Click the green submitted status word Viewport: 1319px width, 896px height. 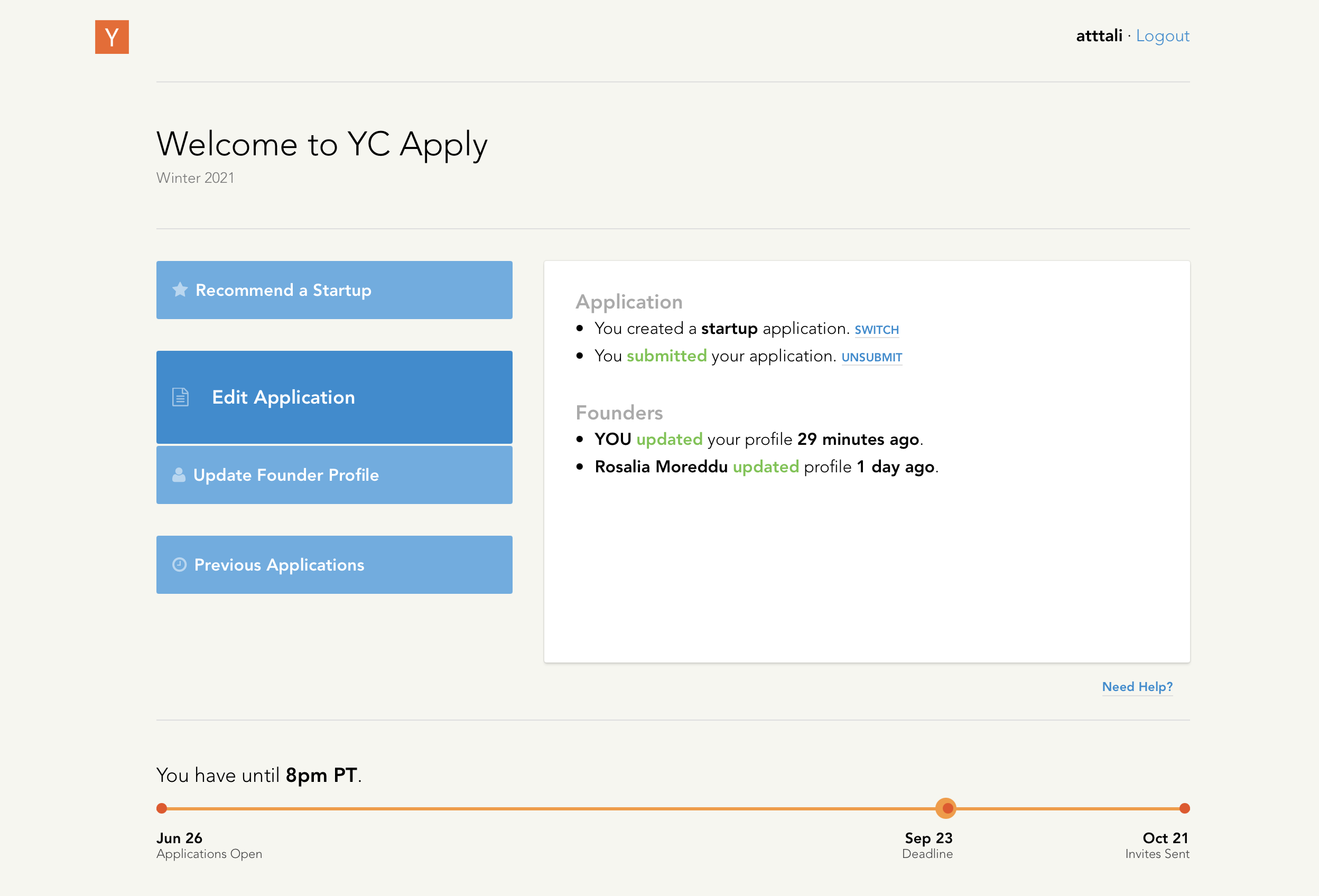667,356
